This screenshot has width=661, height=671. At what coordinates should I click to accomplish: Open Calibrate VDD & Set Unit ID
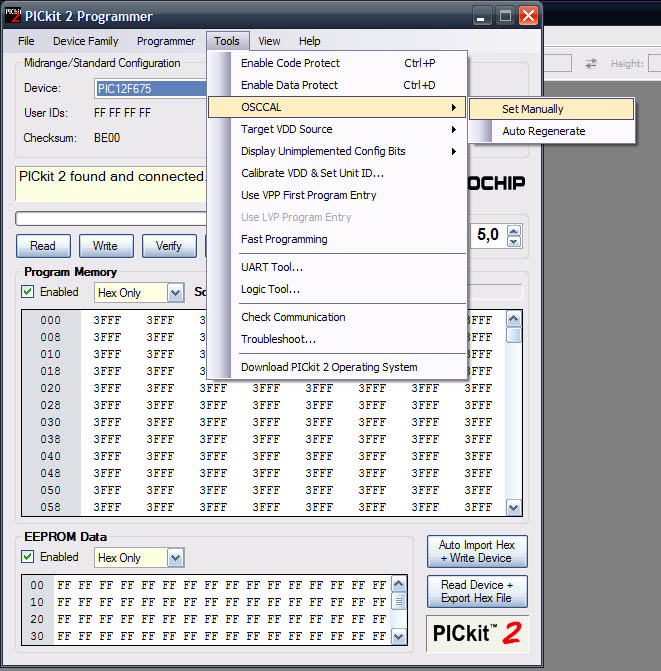pyautogui.click(x=337, y=173)
